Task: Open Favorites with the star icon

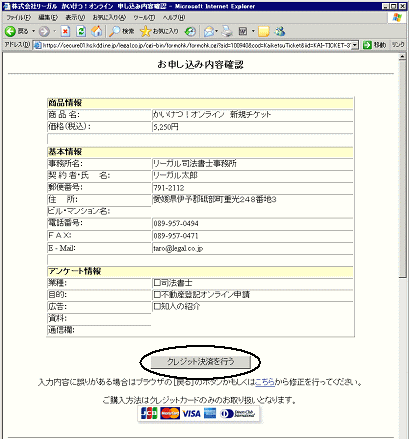Action: (x=145, y=31)
